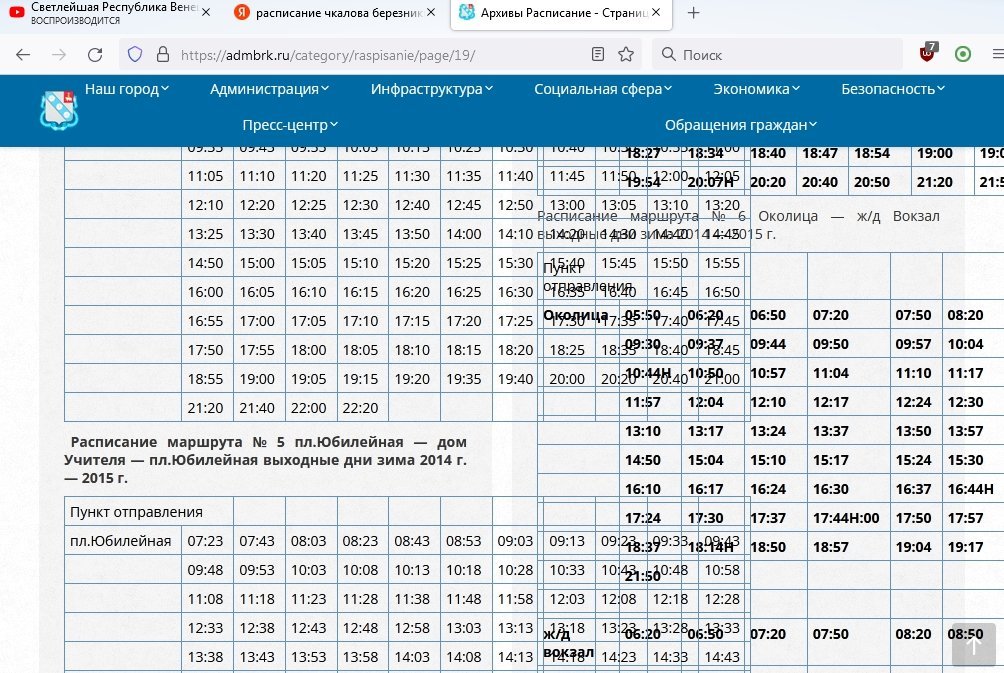Expand the «Администрация» dropdown menu
The height and width of the screenshot is (673, 1004).
pyautogui.click(x=270, y=89)
